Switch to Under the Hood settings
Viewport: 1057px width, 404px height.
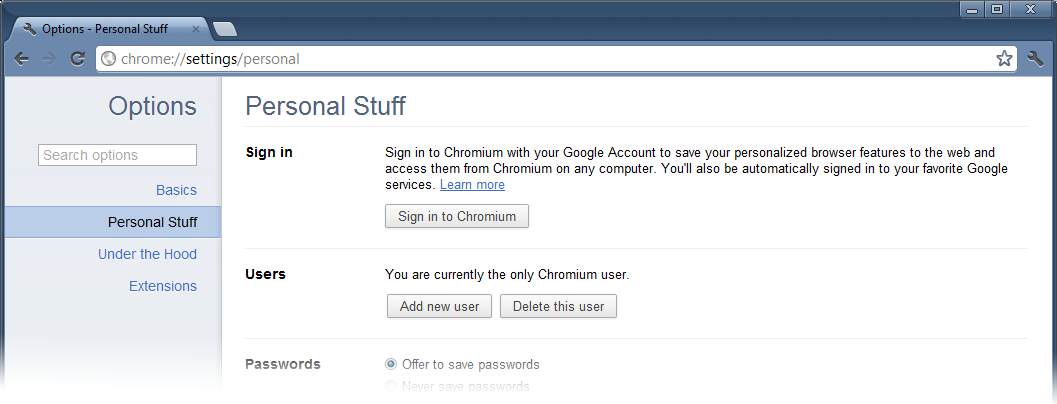148,254
